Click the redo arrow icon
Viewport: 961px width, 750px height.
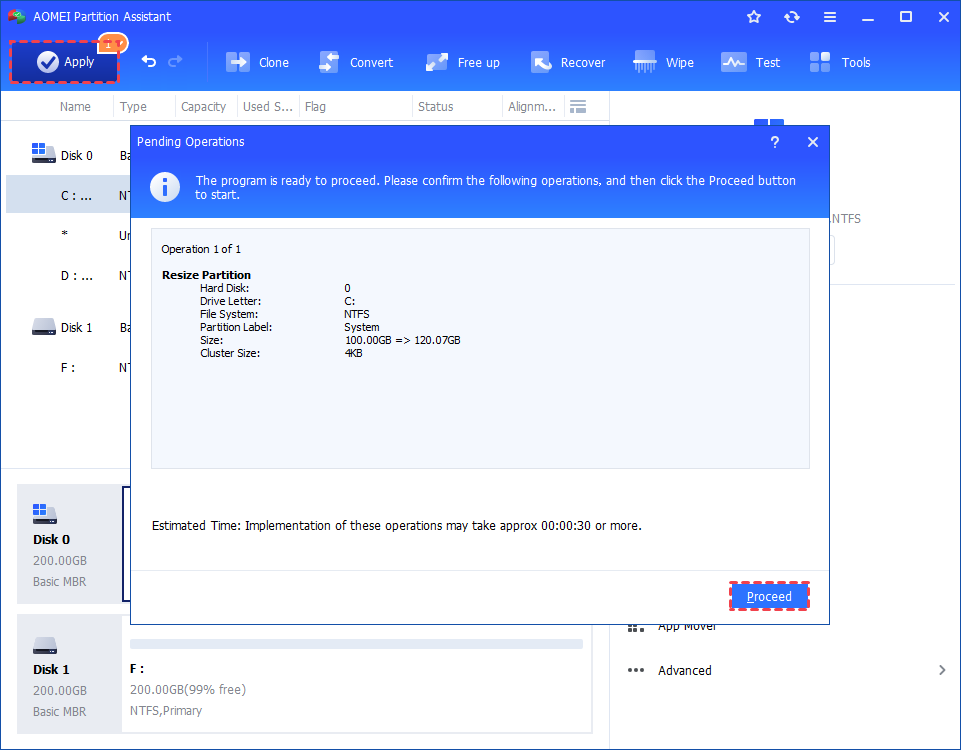tap(175, 61)
